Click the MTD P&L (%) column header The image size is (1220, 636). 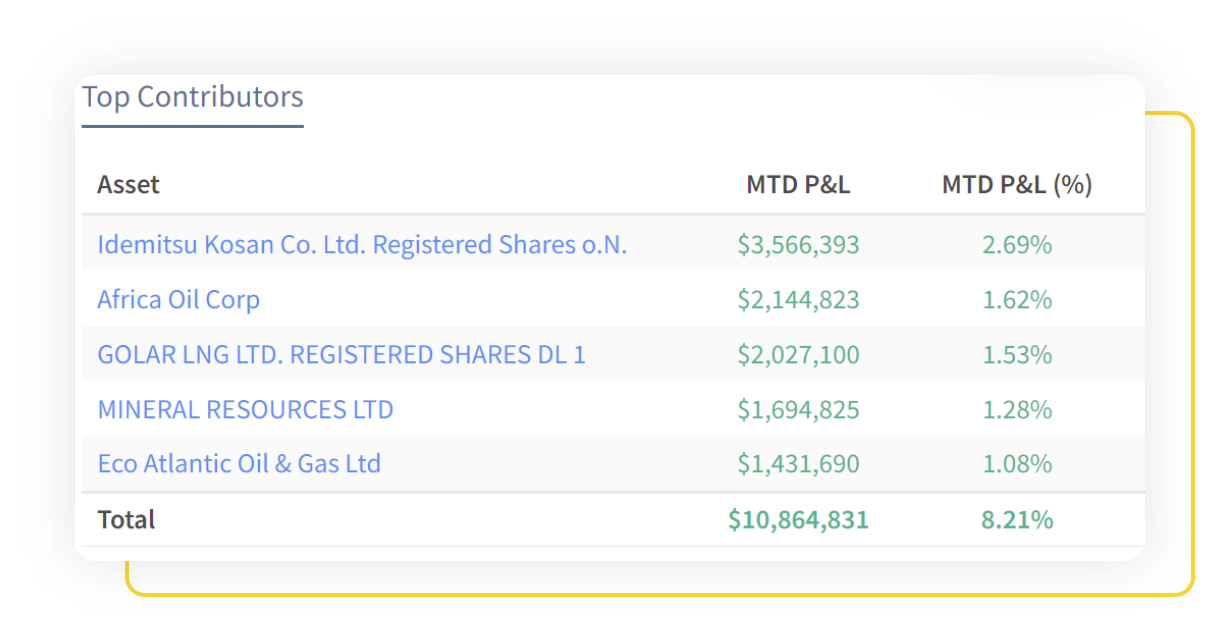pos(1017,185)
